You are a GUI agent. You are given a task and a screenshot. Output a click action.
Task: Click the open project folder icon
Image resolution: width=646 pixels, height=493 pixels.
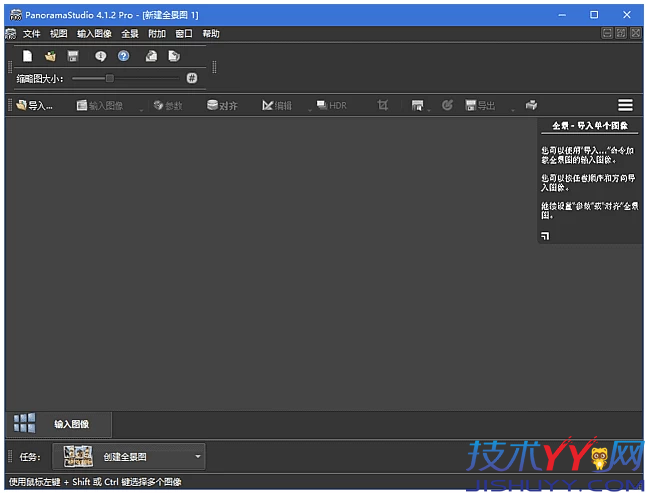(50, 56)
